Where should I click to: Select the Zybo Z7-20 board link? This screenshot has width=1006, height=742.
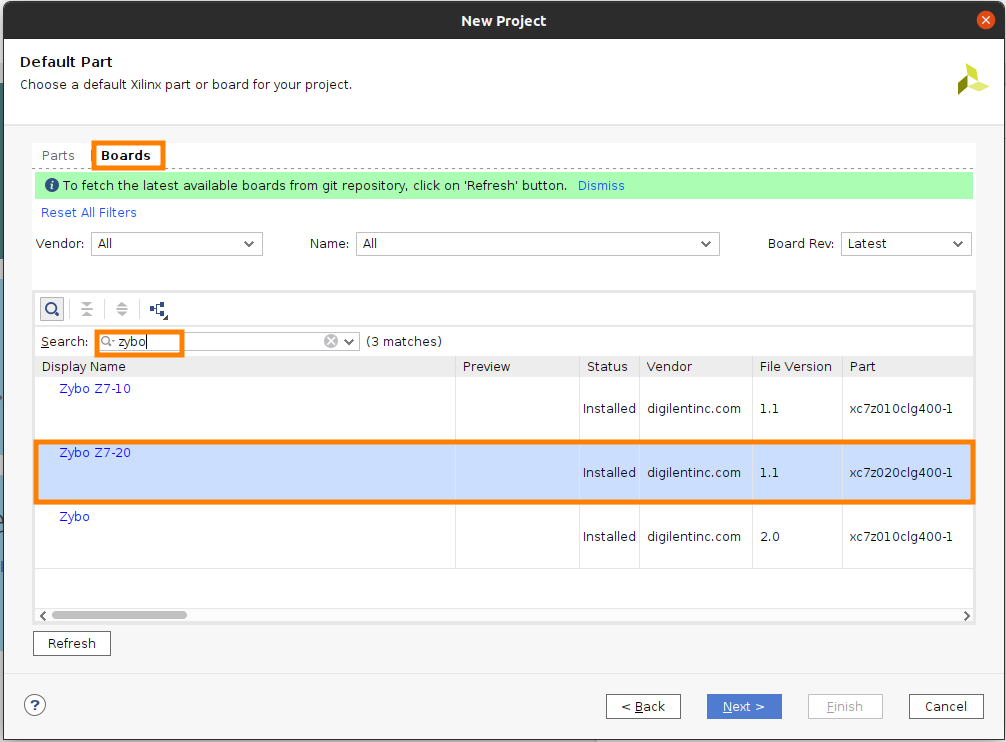tap(95, 453)
